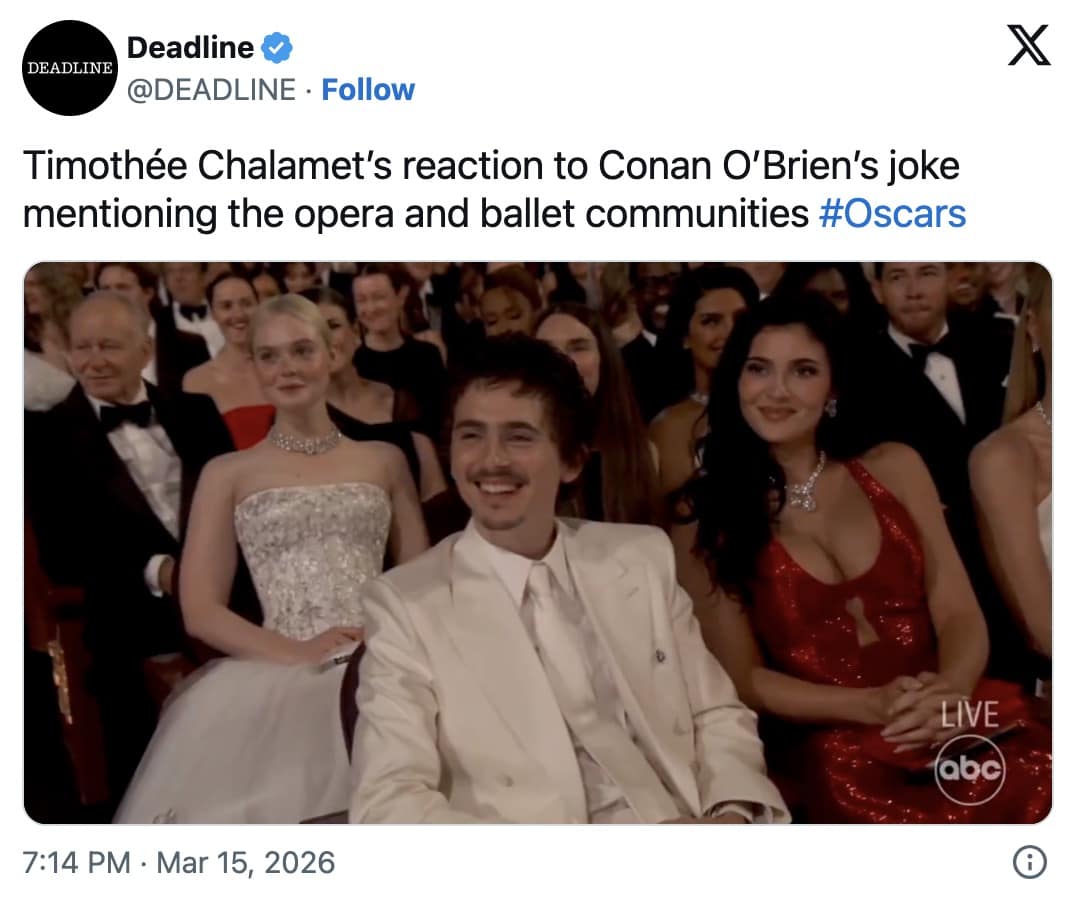Open the X logo link
Screen dimensions: 1074x900
click(x=1028, y=48)
